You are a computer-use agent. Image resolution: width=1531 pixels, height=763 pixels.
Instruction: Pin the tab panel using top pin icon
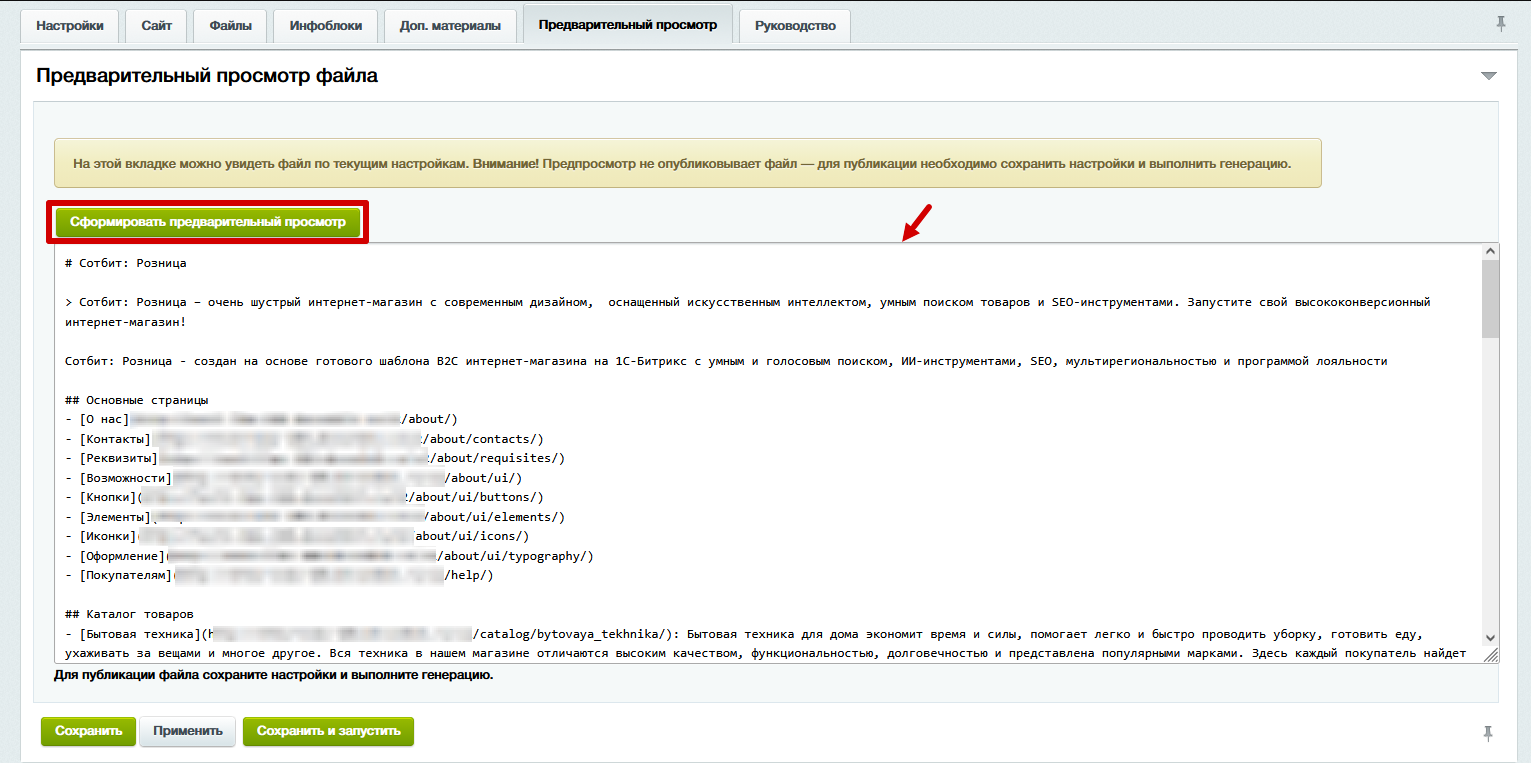(1501, 24)
